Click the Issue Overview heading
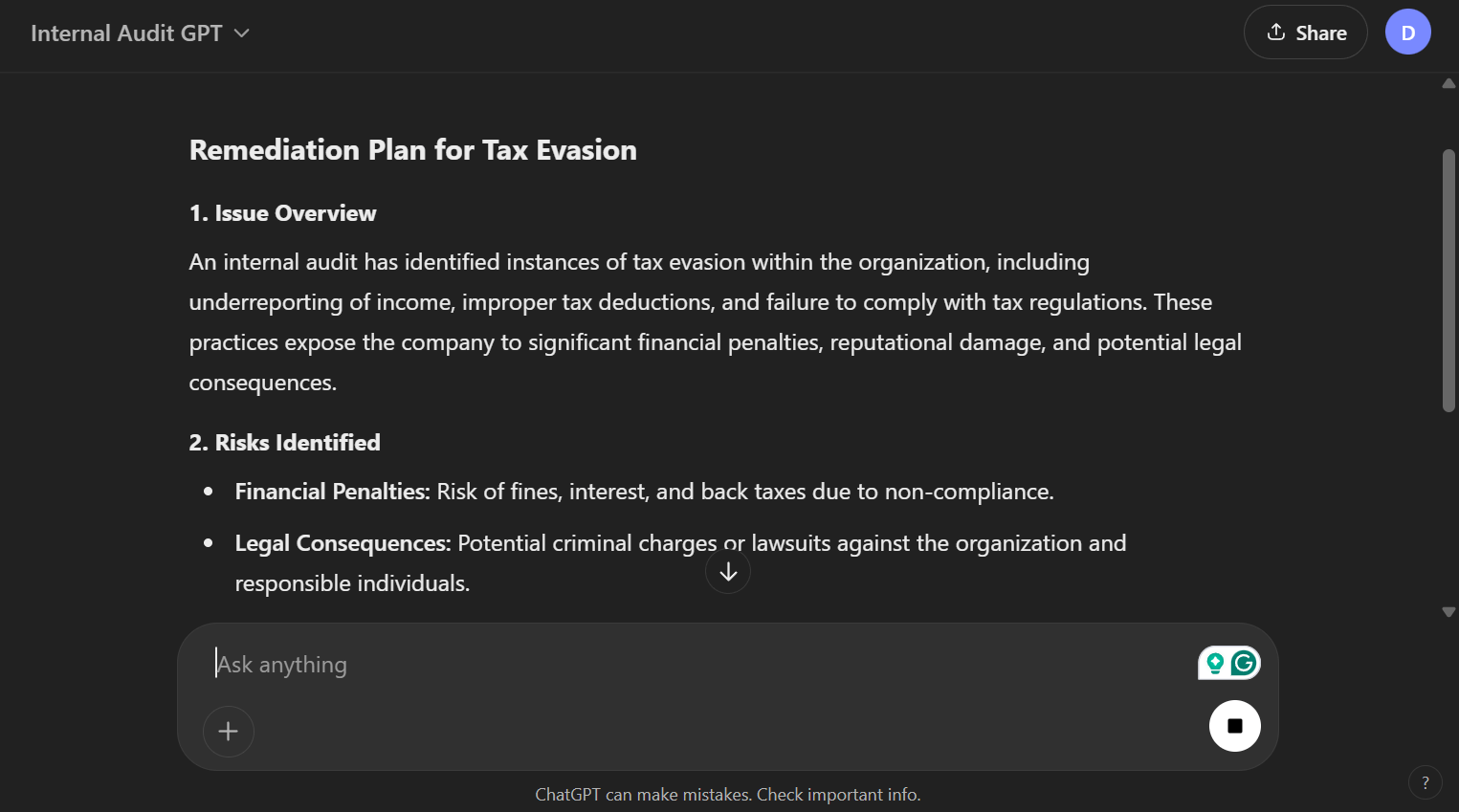 (282, 213)
